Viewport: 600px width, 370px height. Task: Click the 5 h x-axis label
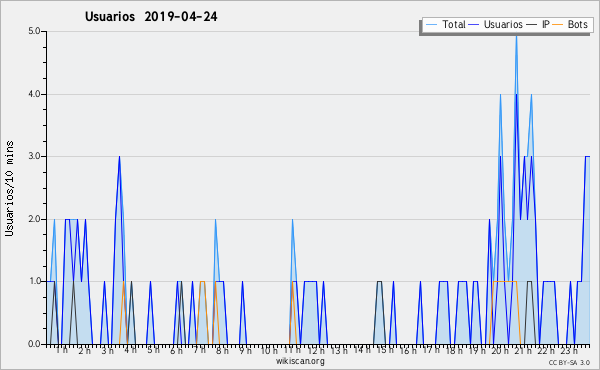pos(153,350)
